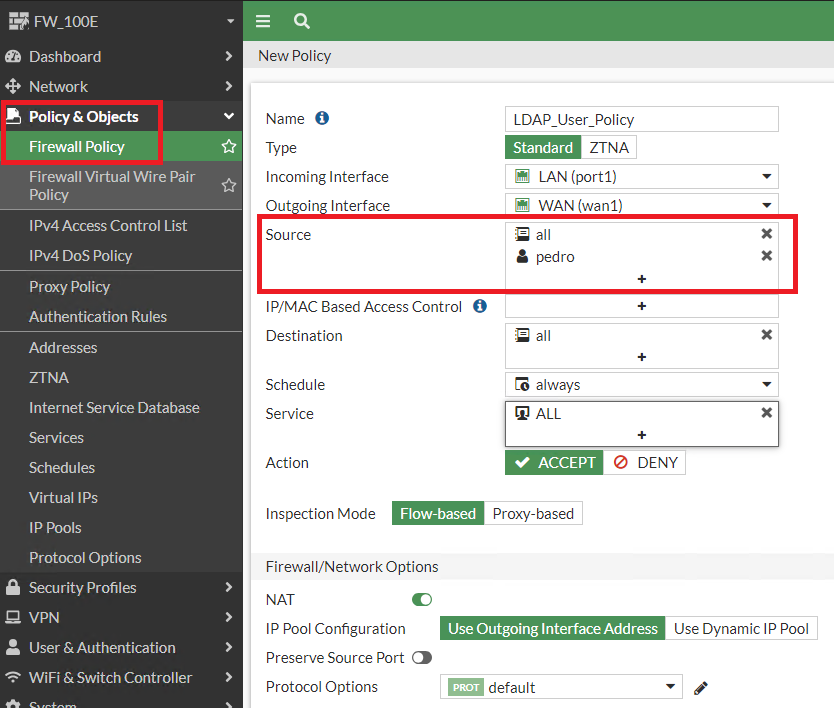Click info icon beside IP/MAC Based Access Control
The image size is (834, 708).
[x=479, y=306]
